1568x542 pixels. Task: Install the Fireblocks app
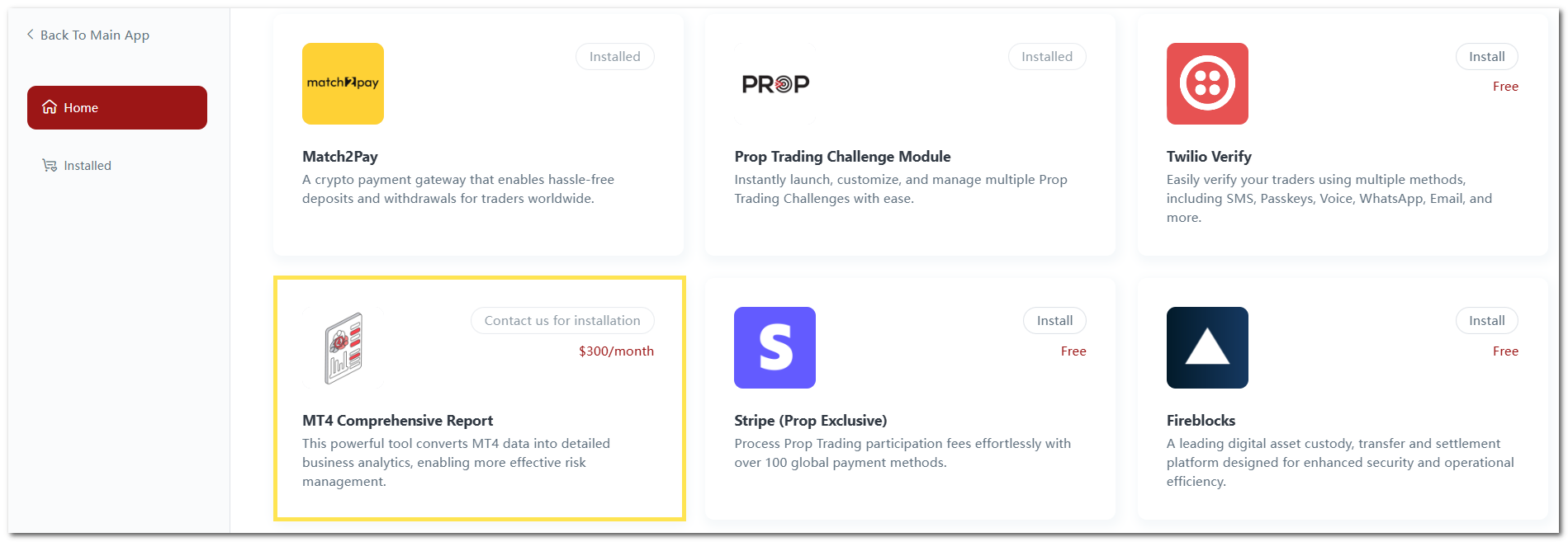1486,320
